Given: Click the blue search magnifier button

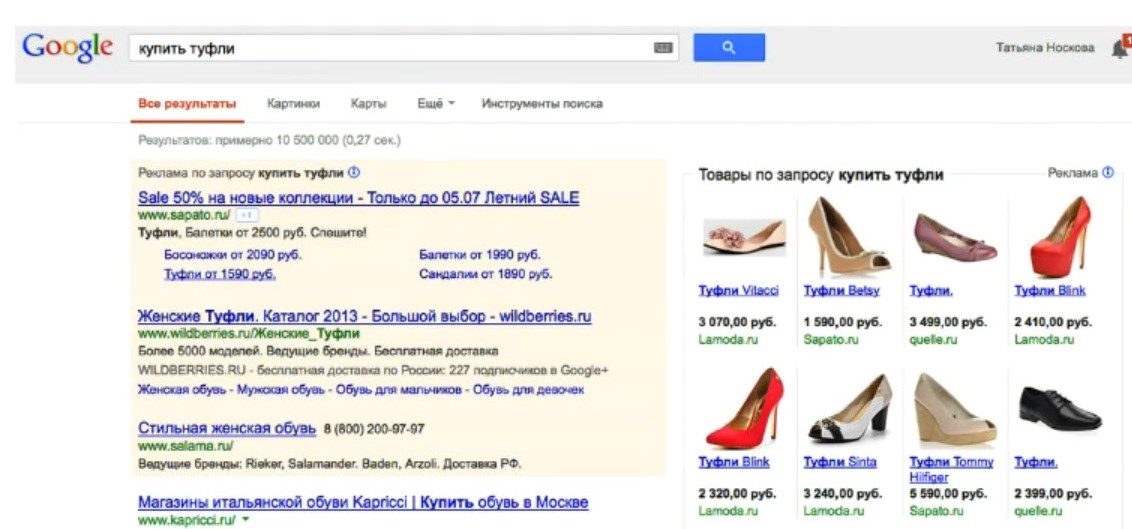Looking at the screenshot, I should point(729,48).
